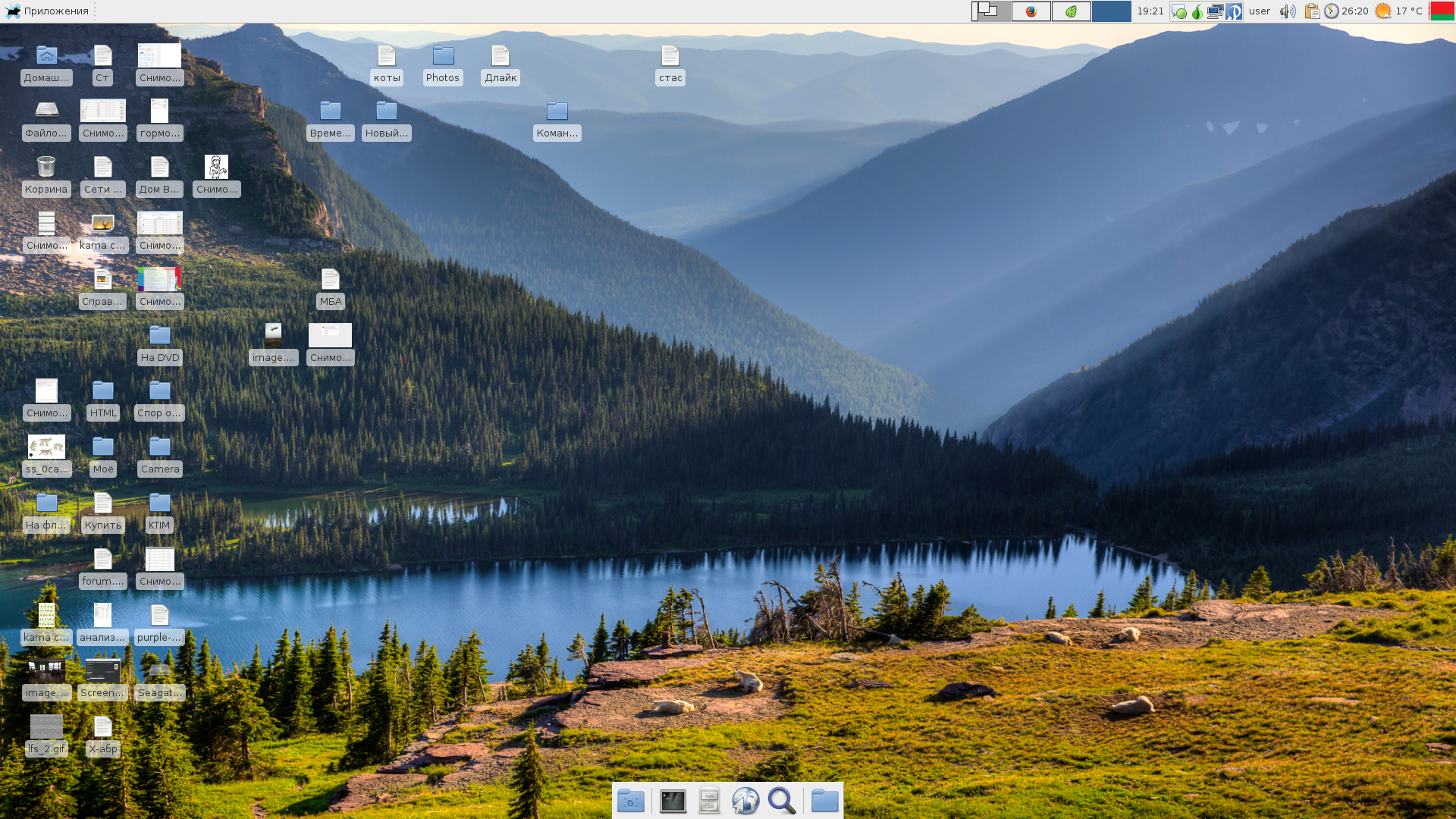The image size is (1456, 819).
Task: Open the Приложения applications menu
Action: [x=47, y=11]
